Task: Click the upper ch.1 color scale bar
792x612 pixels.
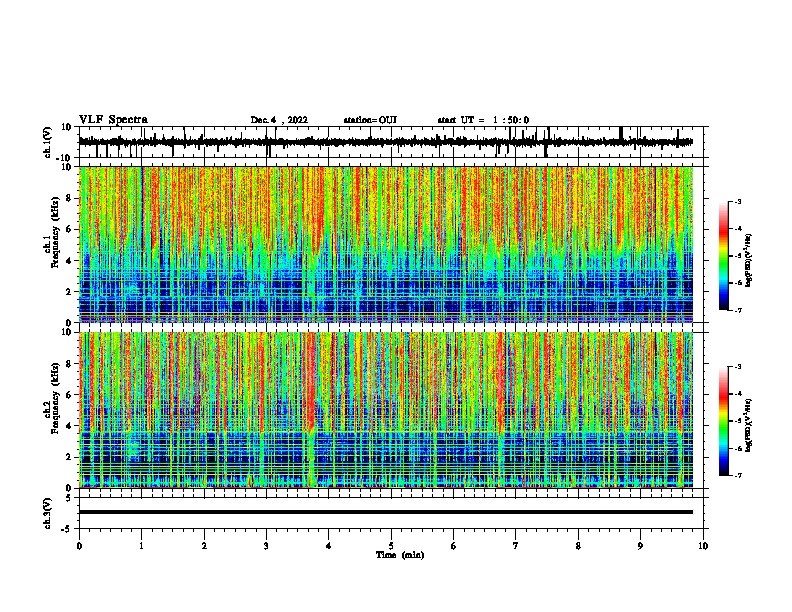Action: click(x=724, y=256)
